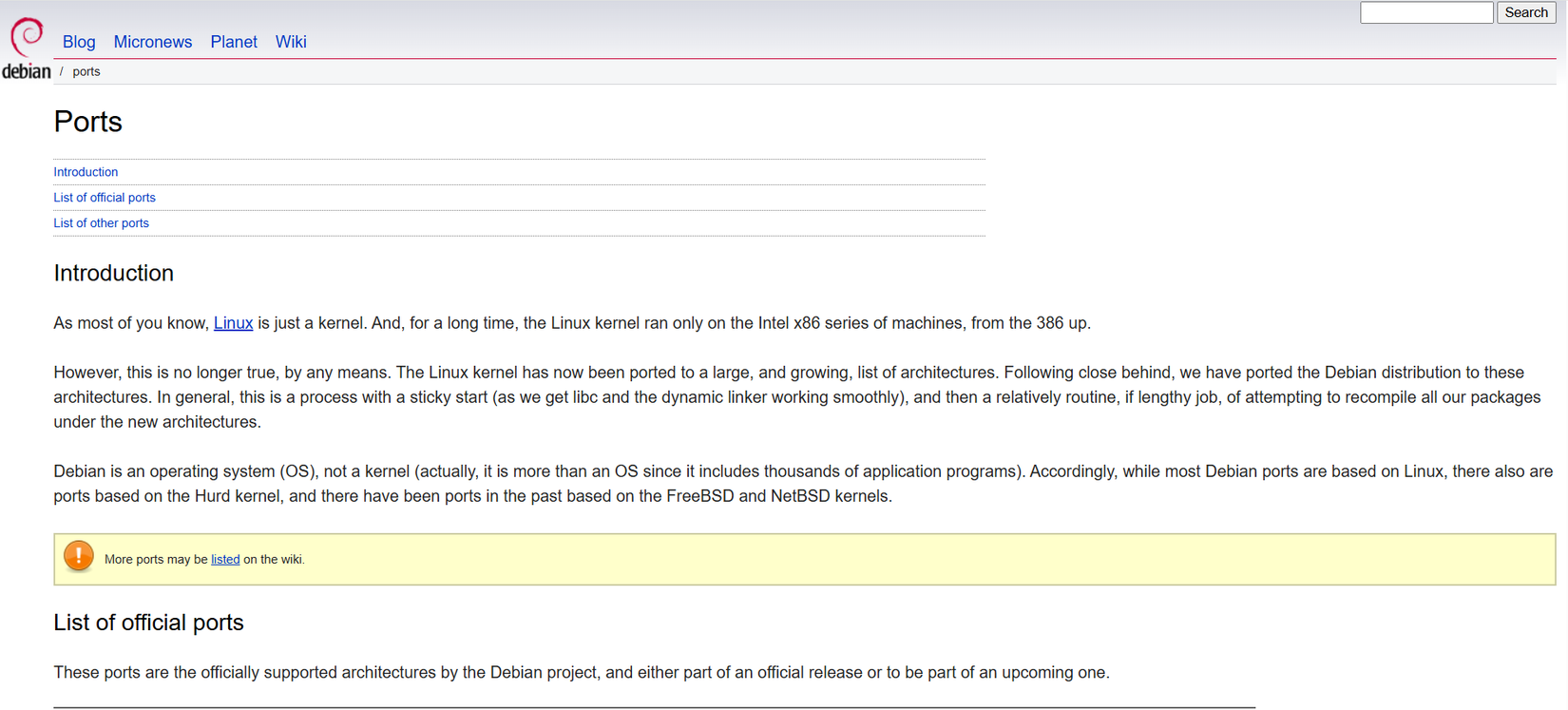Follow the Linux hyperlink in the introduction
Screen dimensions: 1568x710
[233, 323]
